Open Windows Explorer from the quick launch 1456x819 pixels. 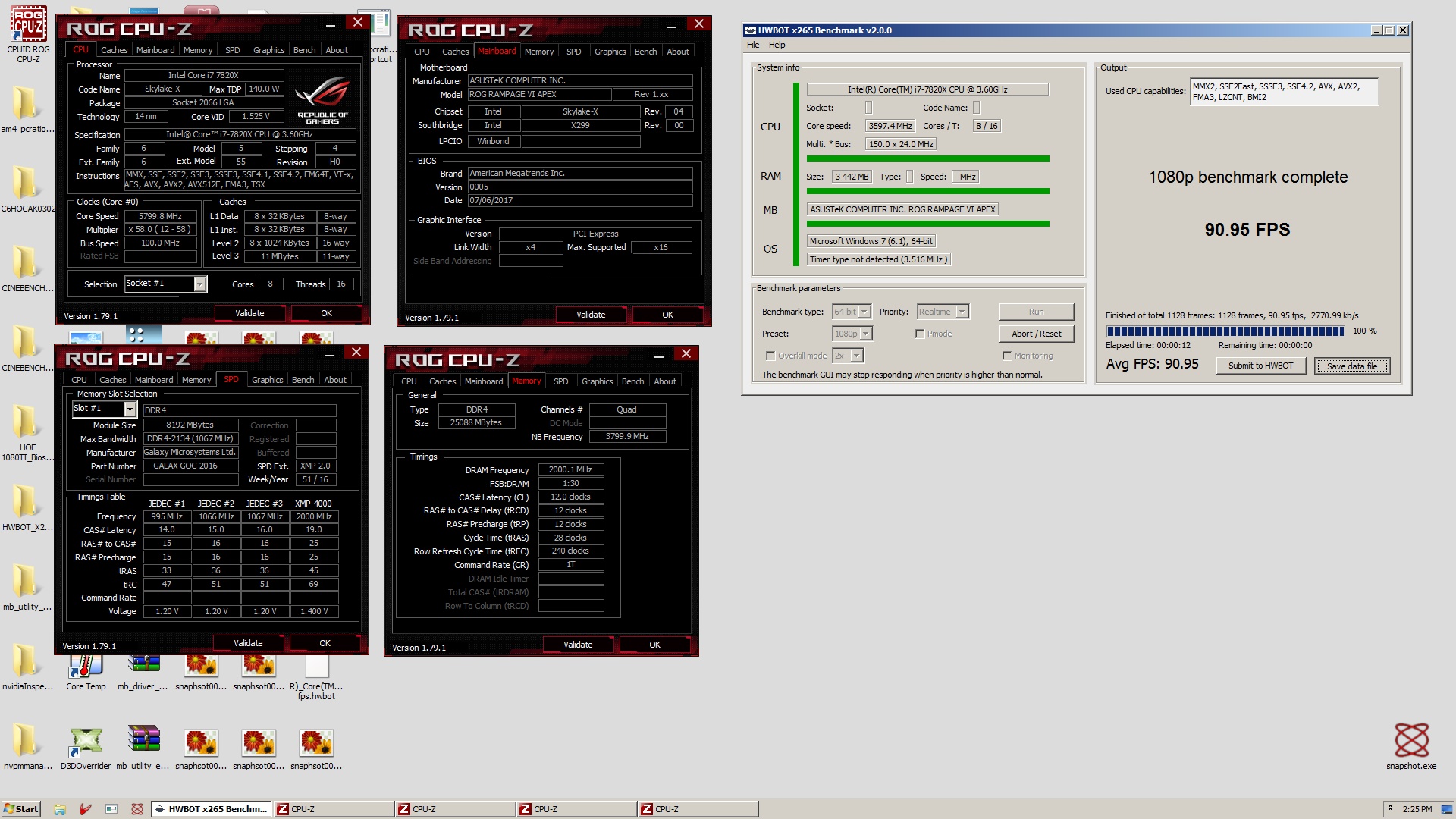tap(60, 809)
